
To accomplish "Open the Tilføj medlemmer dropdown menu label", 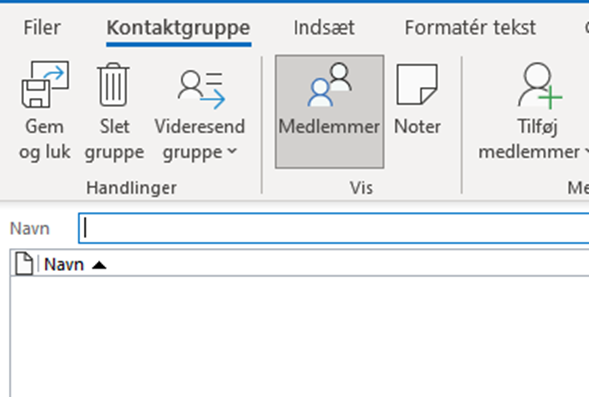I will pyautogui.click(x=533, y=139).
